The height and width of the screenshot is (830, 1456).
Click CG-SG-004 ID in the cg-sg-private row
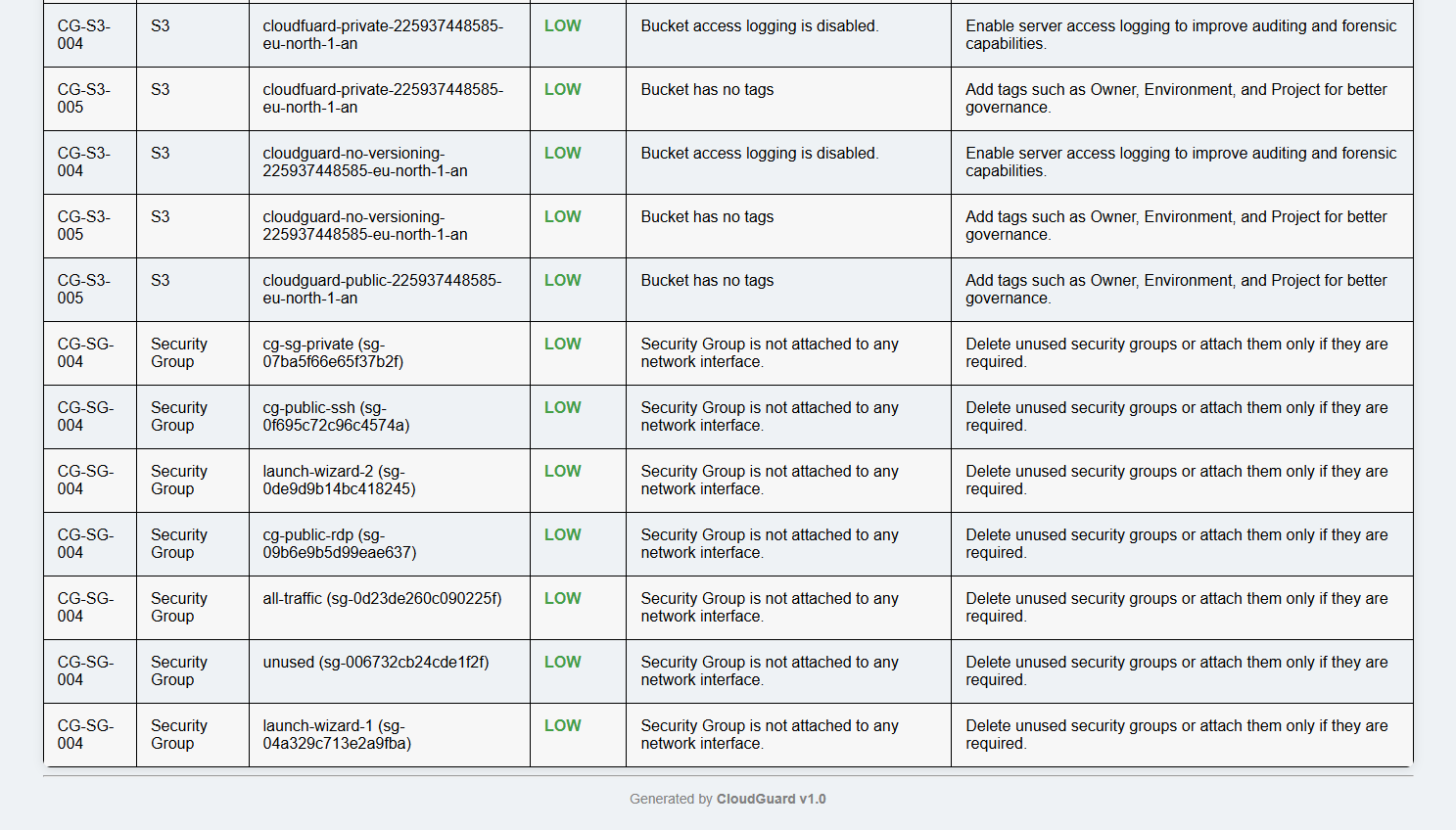[86, 352]
